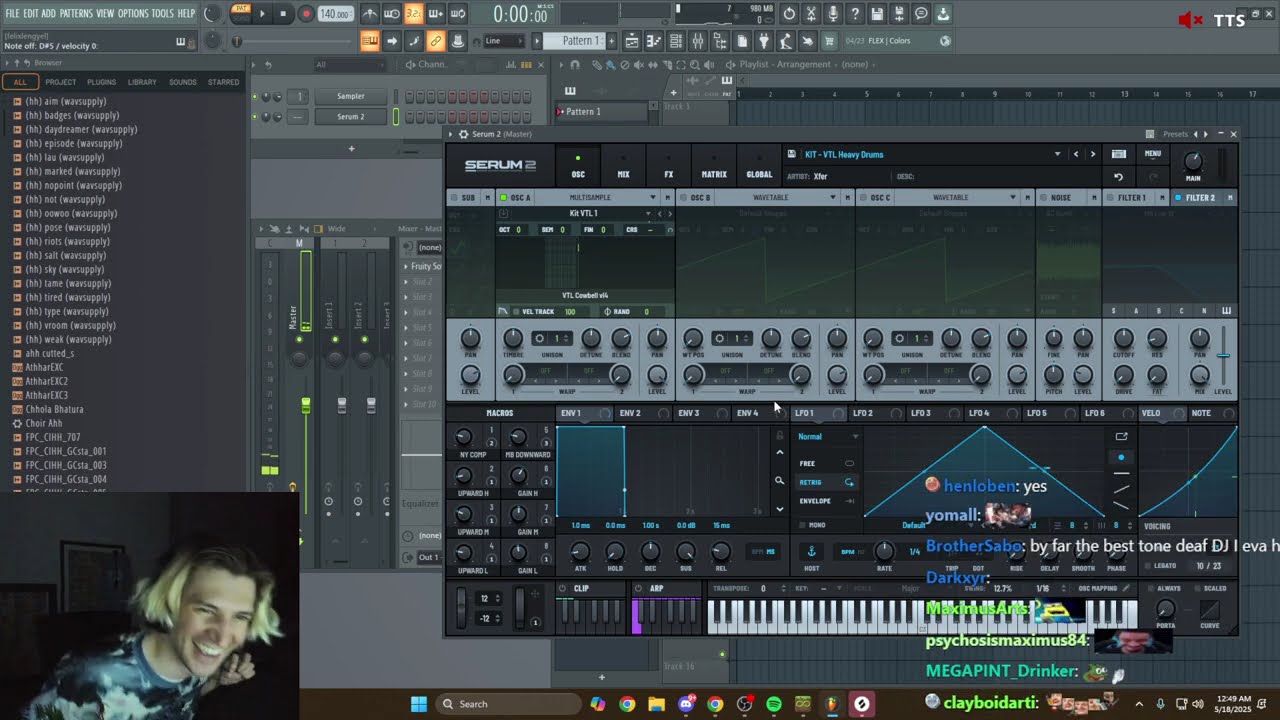The width and height of the screenshot is (1280, 720).
Task: Open the Playlist view icon
Action: pyautogui.click(x=632, y=41)
